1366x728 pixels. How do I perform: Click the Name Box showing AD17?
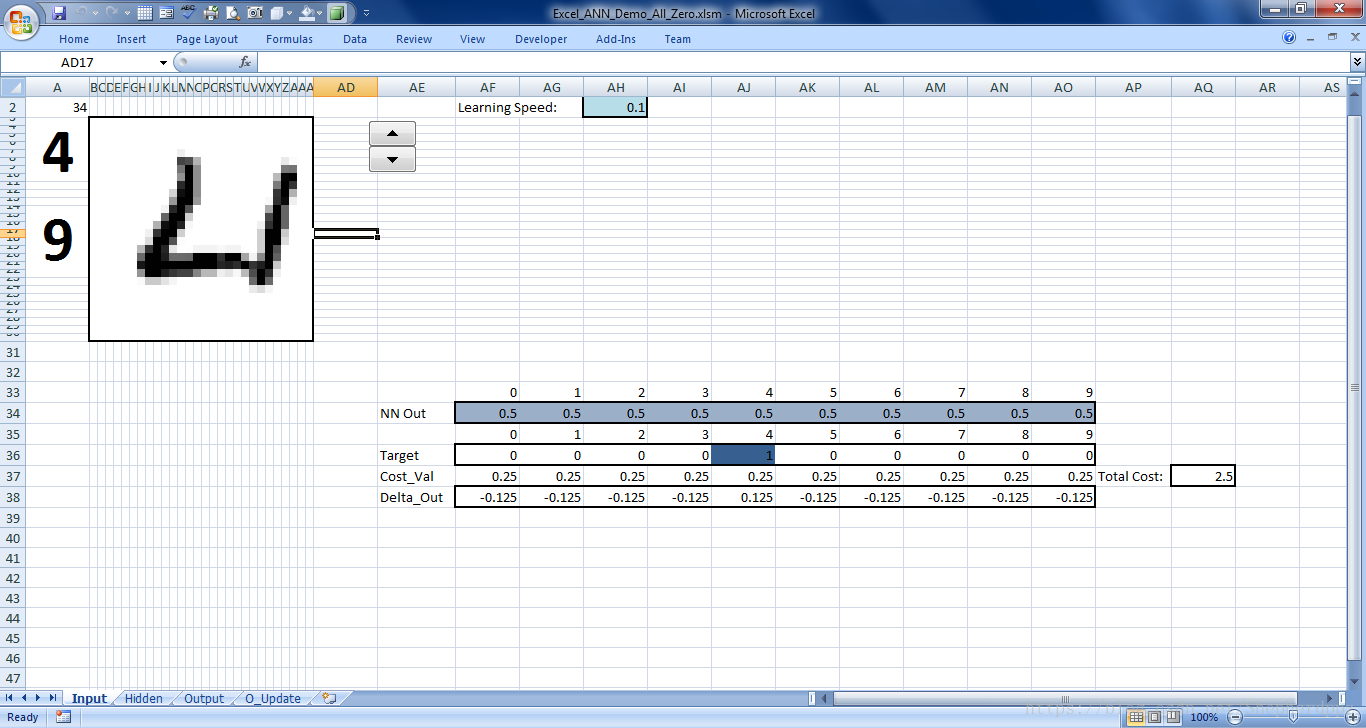coord(77,62)
